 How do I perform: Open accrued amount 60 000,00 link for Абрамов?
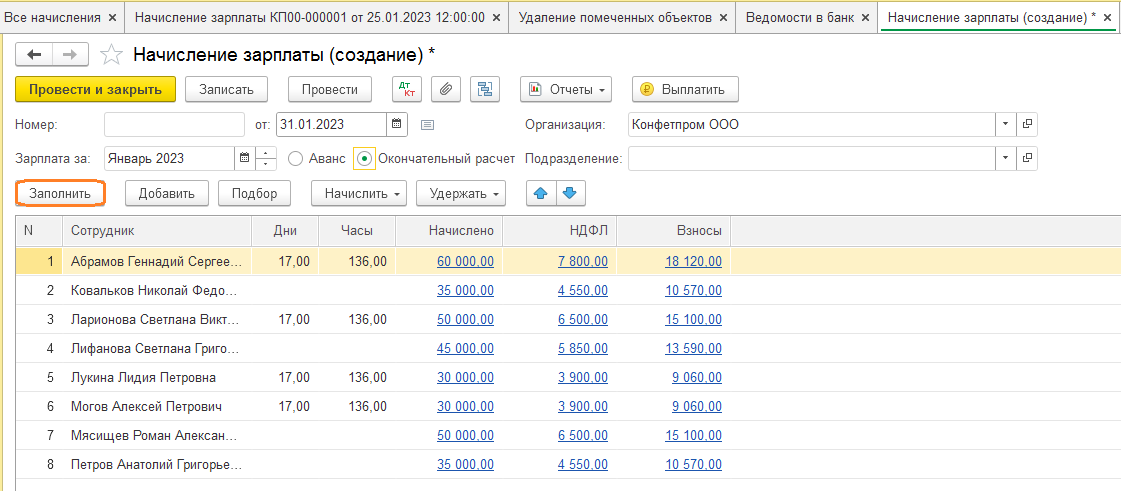pyautogui.click(x=465, y=261)
